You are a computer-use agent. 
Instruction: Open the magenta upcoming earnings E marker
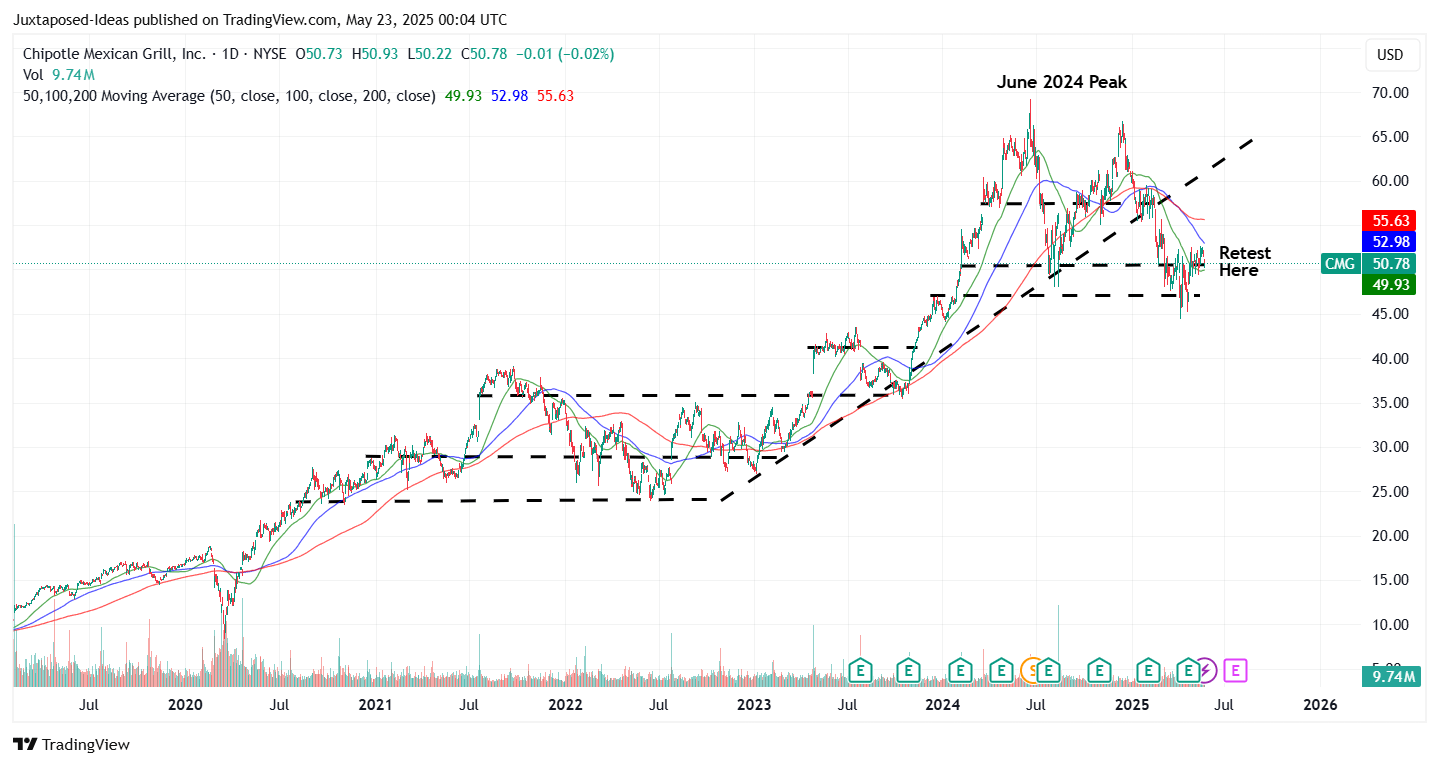click(1236, 671)
